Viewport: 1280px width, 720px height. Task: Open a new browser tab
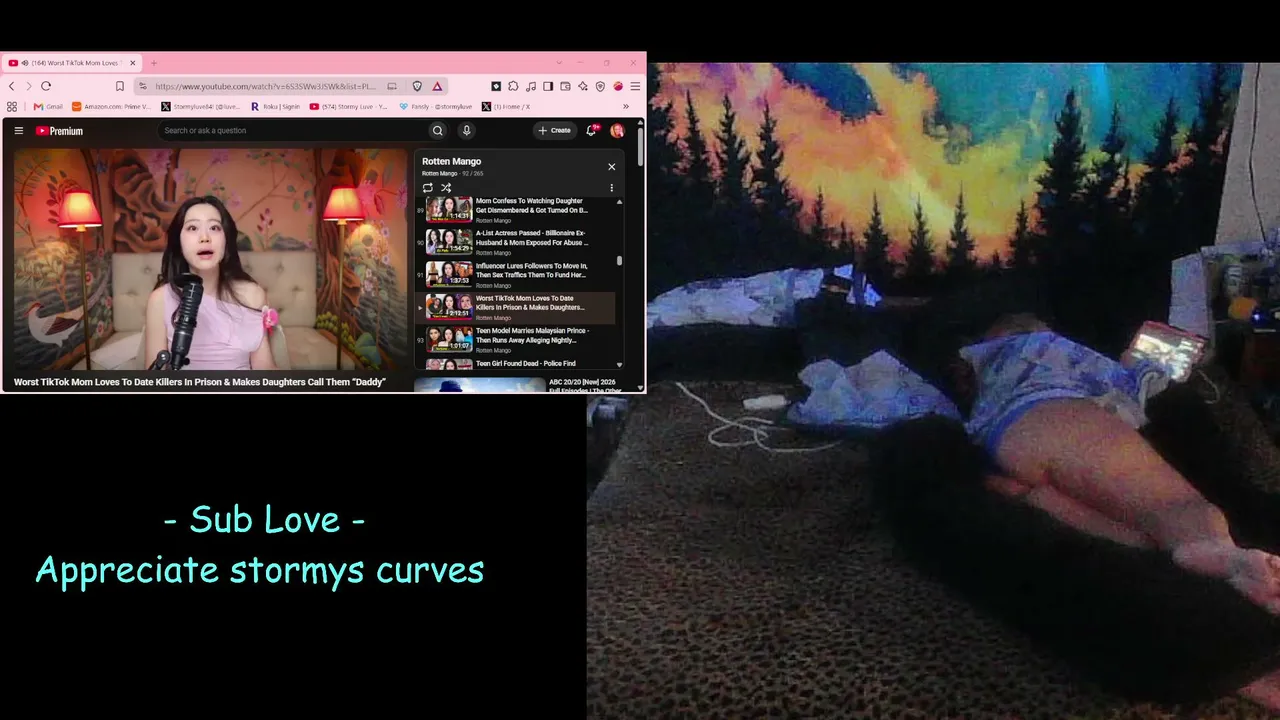coord(153,63)
